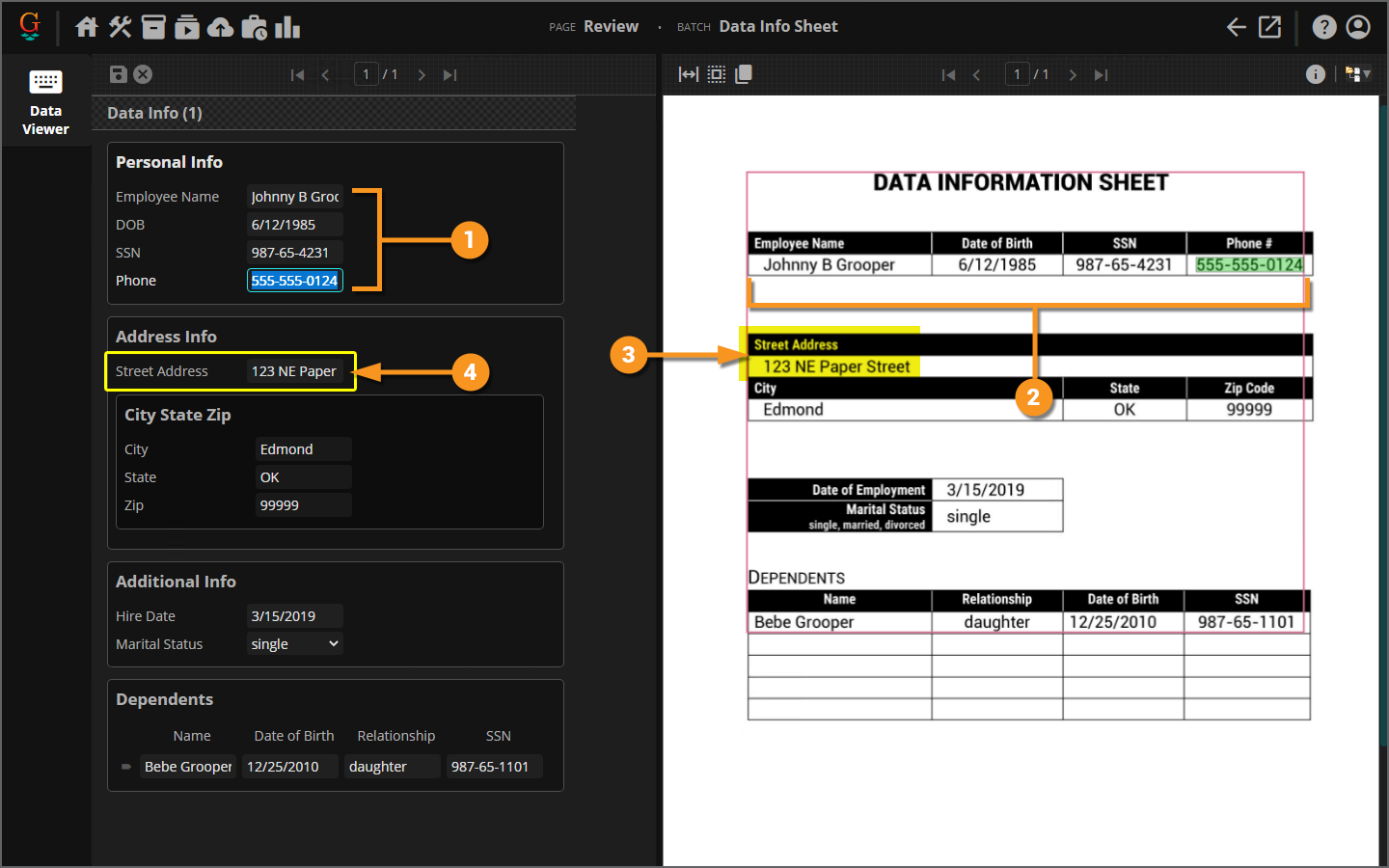Click dependent Relationship cell daughter

pyautogui.click(x=393, y=767)
